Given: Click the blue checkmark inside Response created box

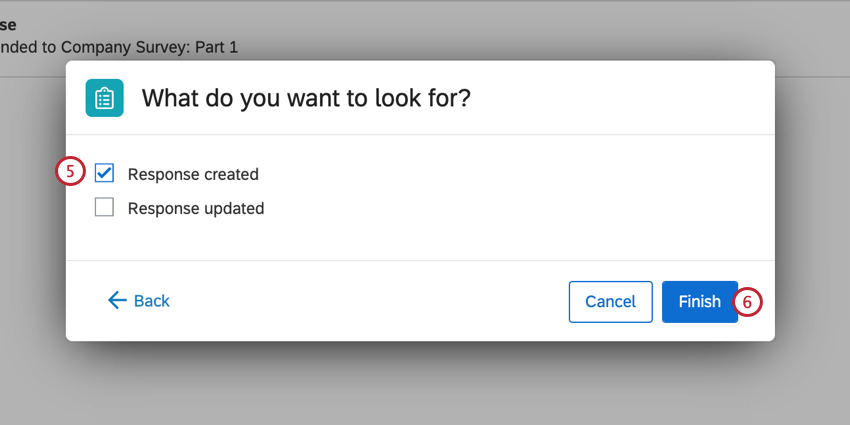Looking at the screenshot, I should 104,173.
